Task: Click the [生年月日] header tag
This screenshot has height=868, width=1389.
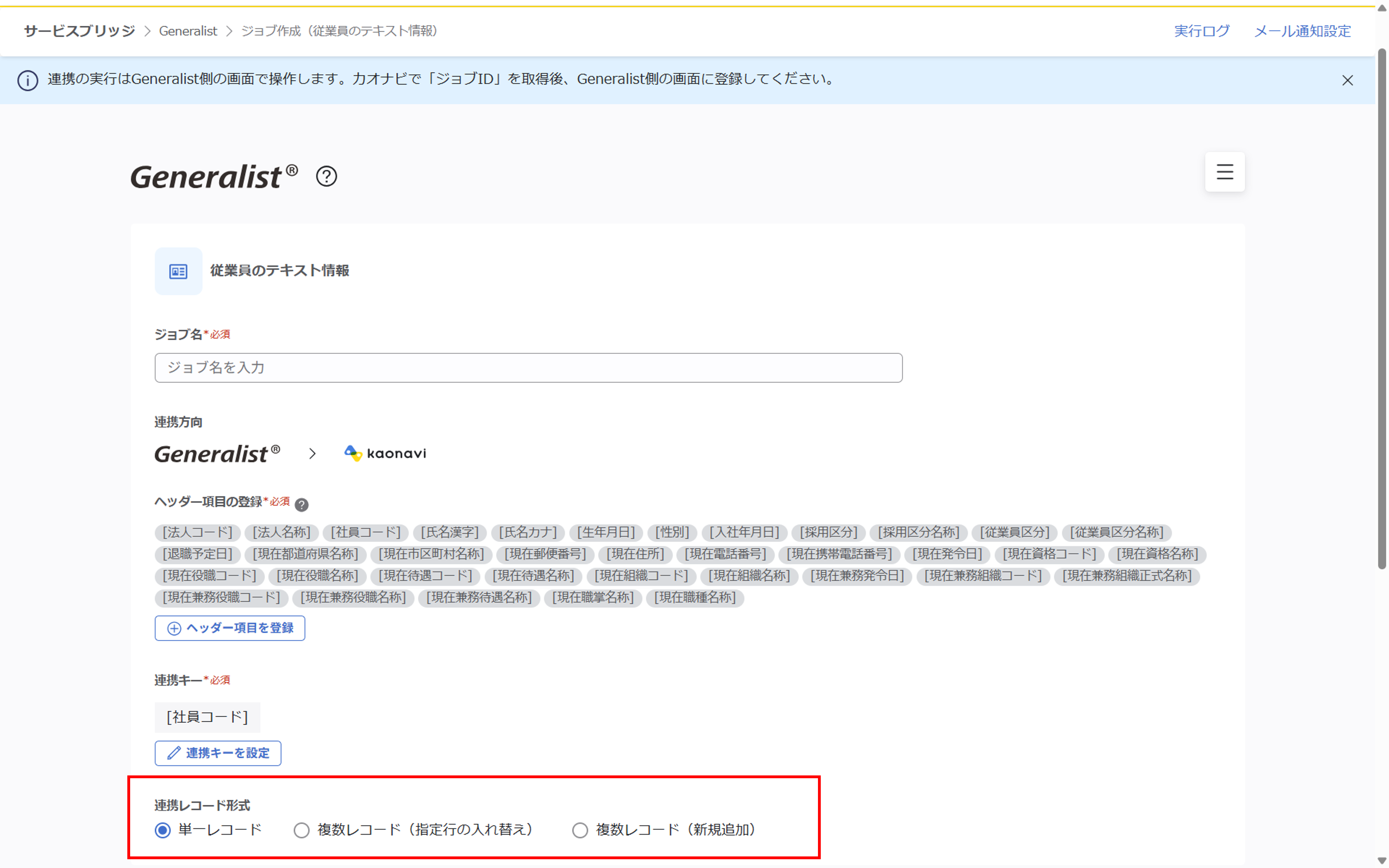Action: [x=605, y=532]
